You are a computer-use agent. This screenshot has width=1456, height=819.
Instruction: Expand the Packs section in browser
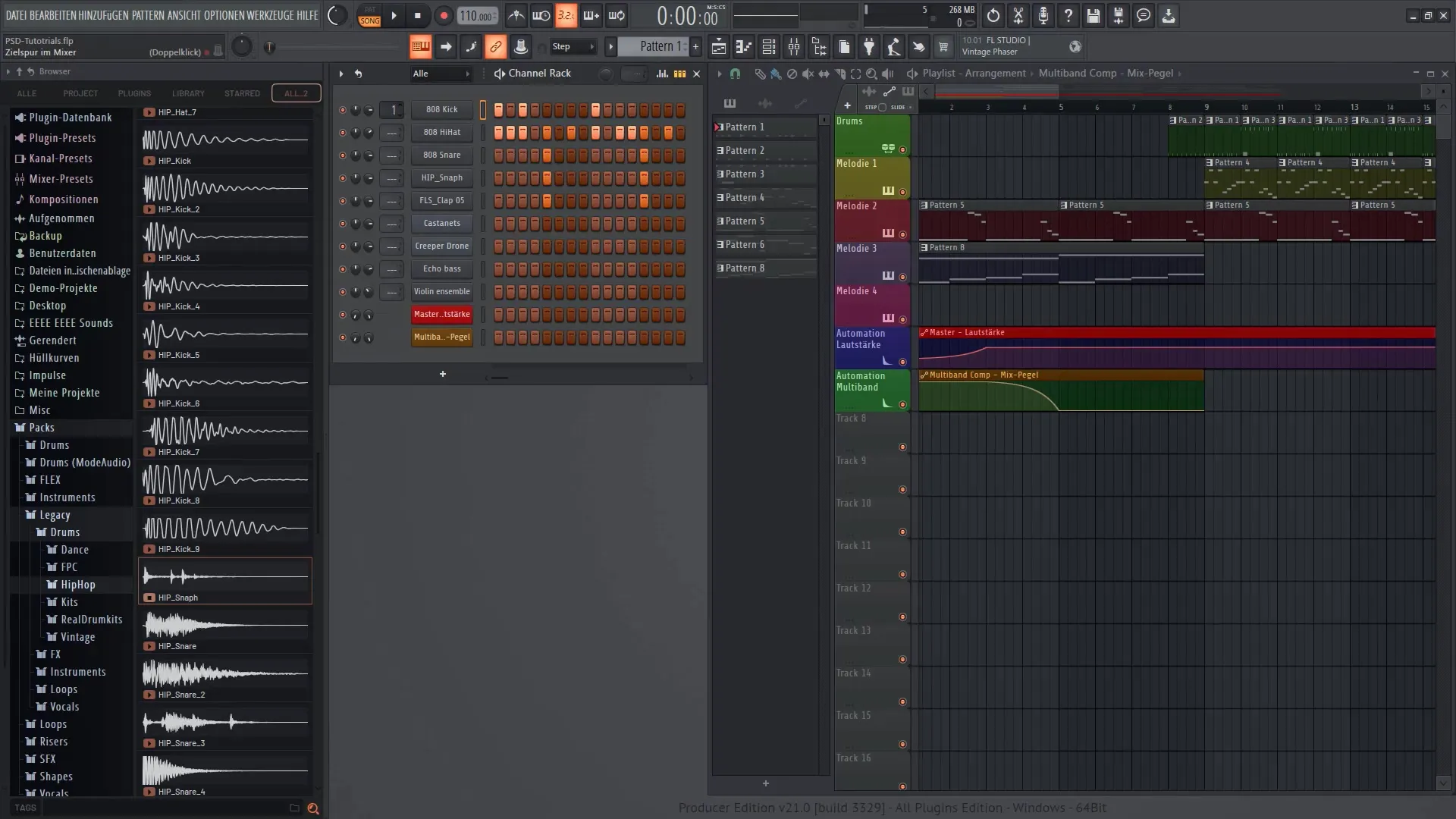pos(41,427)
